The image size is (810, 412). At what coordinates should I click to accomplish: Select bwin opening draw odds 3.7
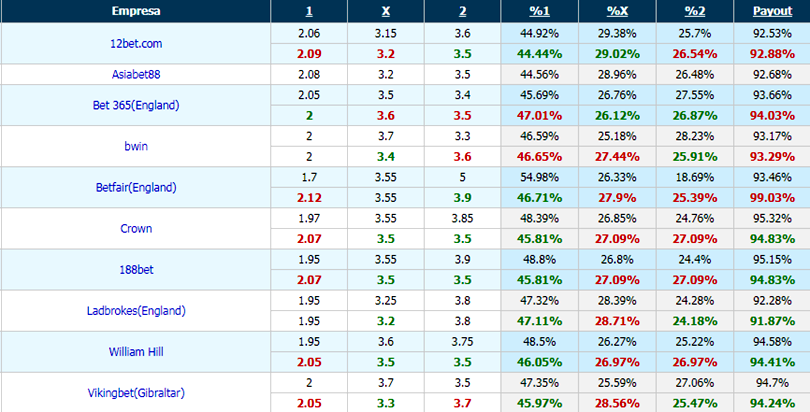(x=386, y=136)
